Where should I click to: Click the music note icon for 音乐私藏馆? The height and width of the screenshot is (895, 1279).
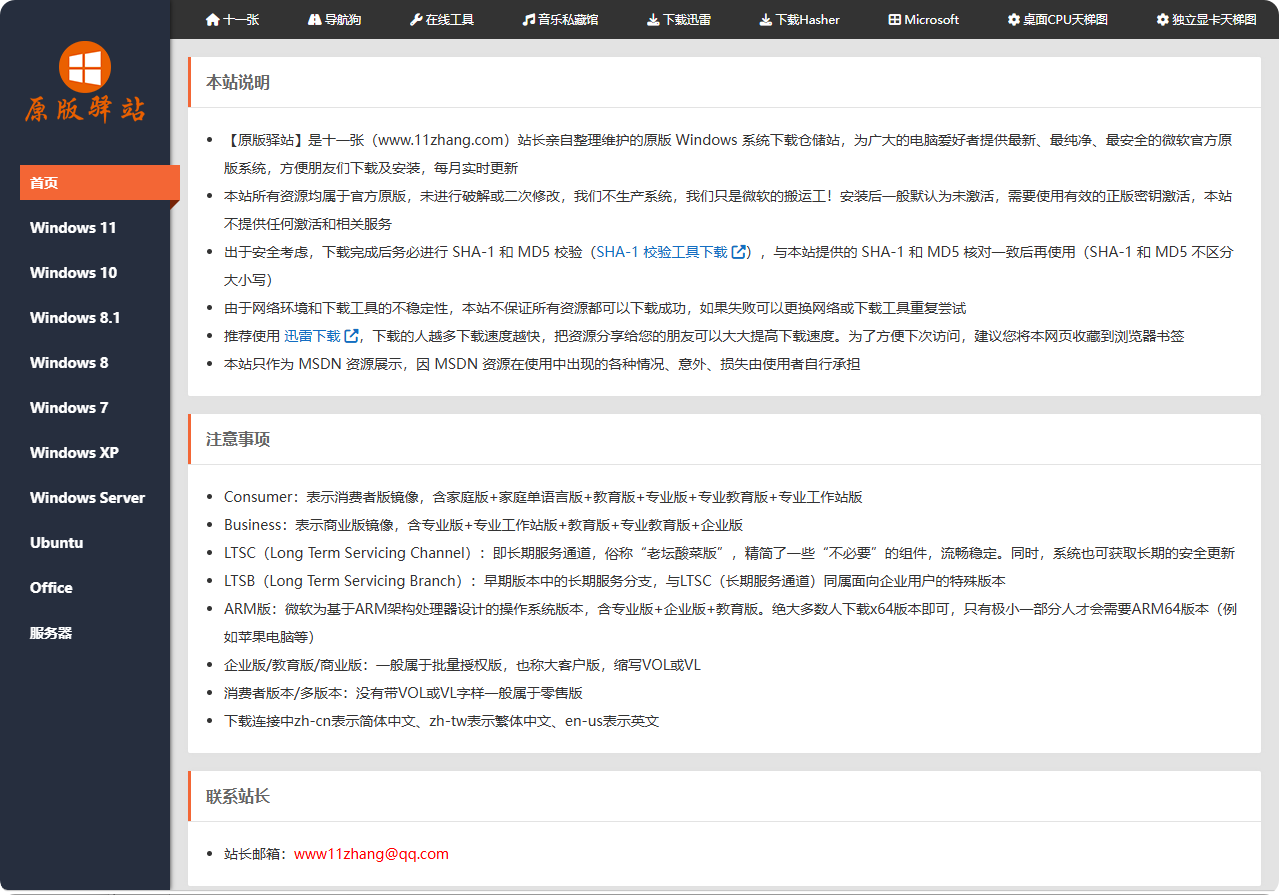coord(528,19)
